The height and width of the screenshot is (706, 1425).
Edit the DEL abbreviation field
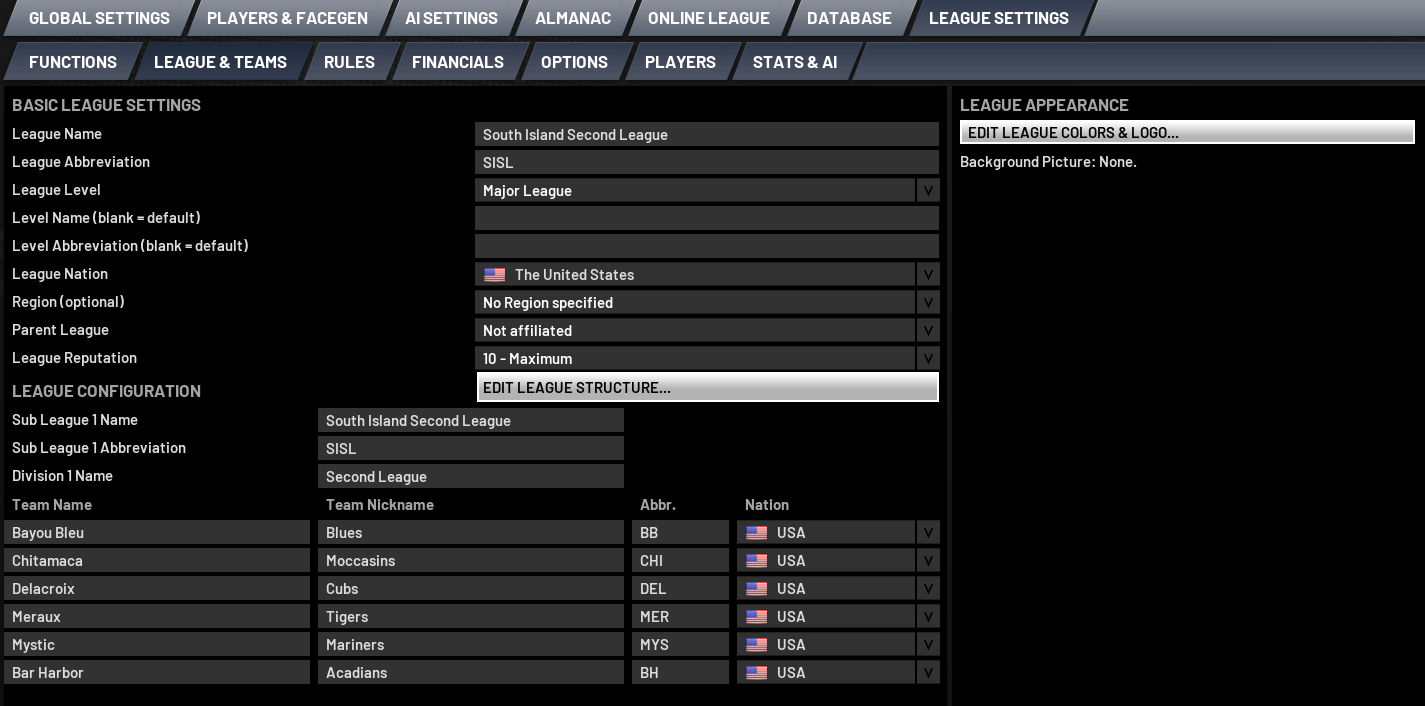[x=680, y=588]
